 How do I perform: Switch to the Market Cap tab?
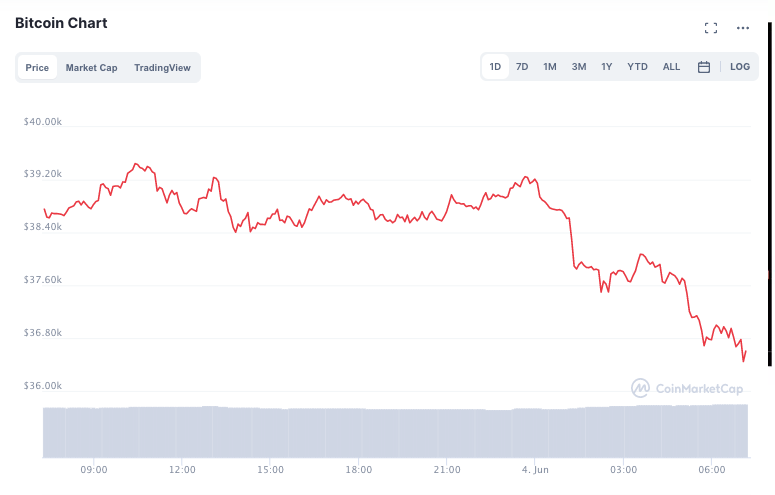coord(91,68)
